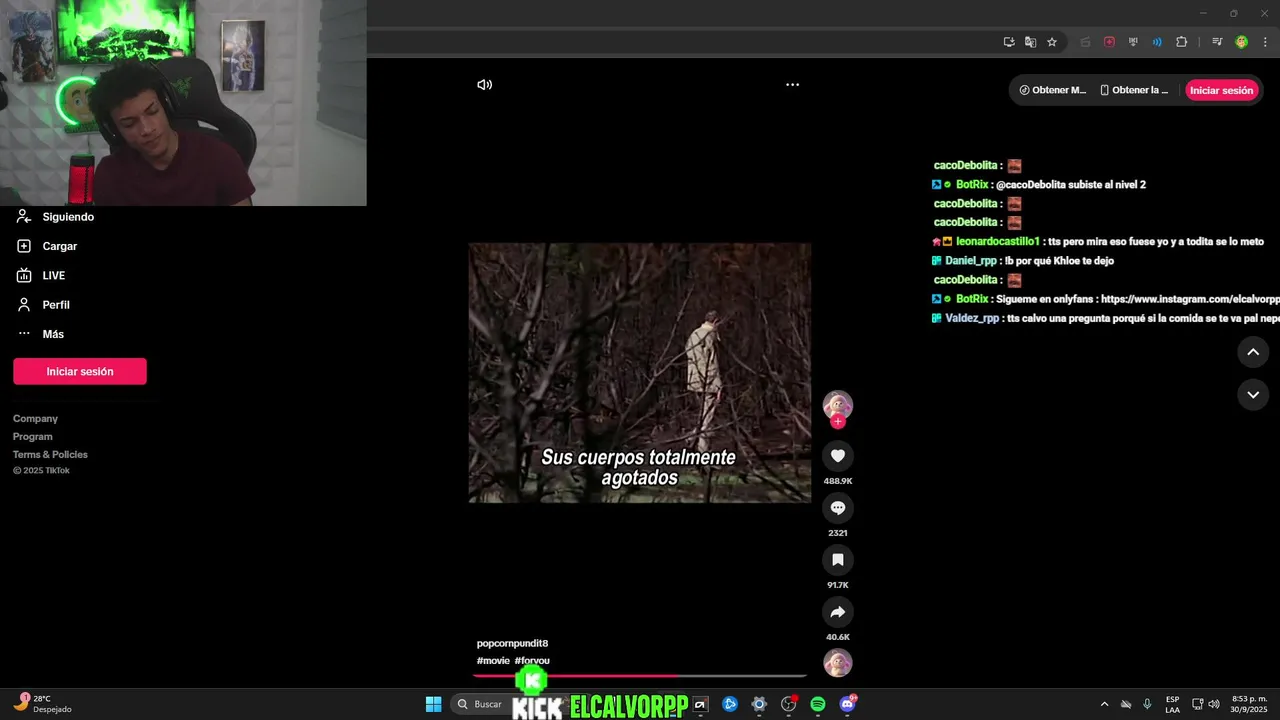Screen dimensions: 1280x720
Task: Follow the creator with the plus badge
Action: tap(838, 422)
